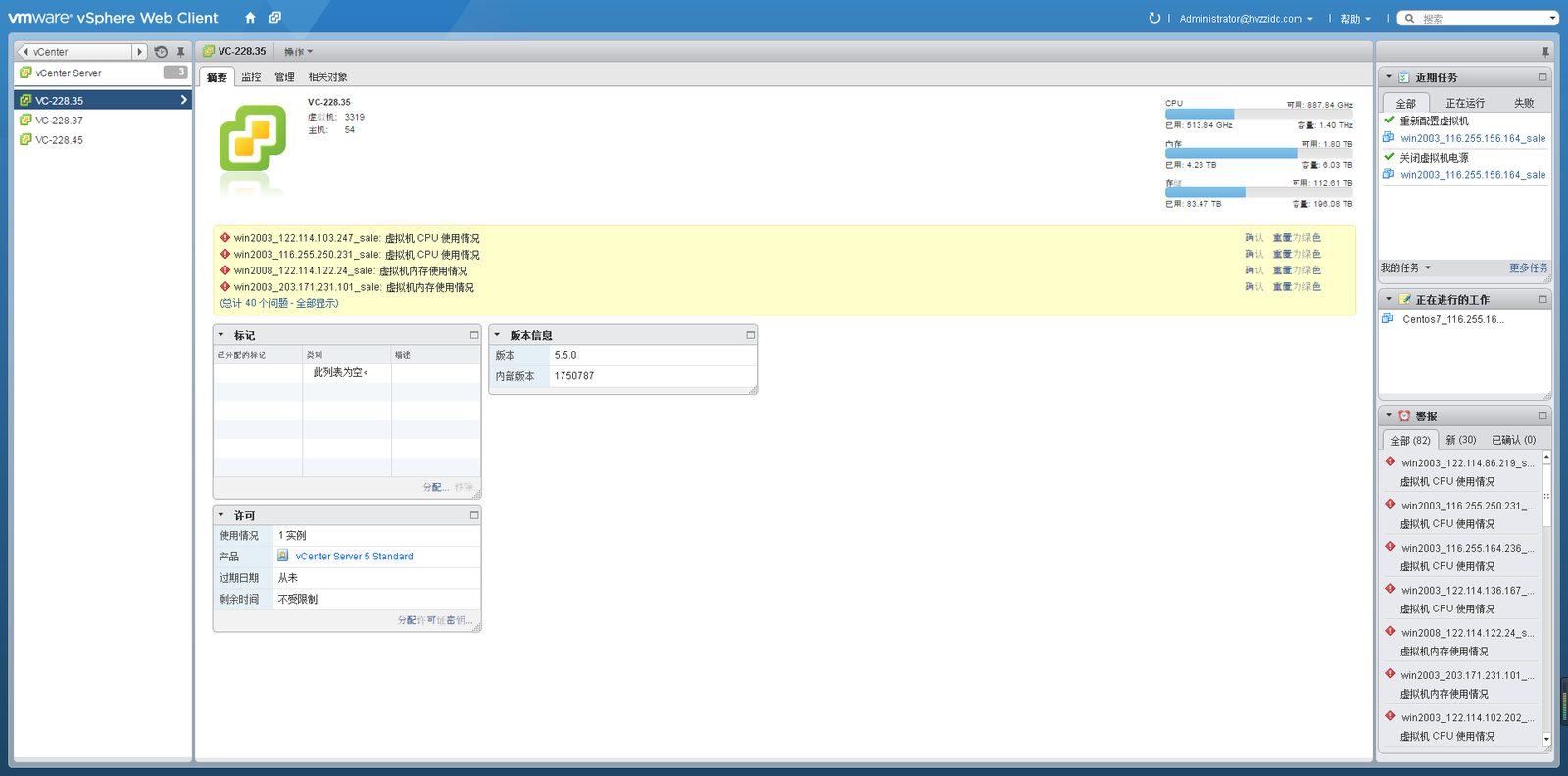Click the red alert icon for win2003_122.114.103.247_sale issue
Screen dimensions: 1568x776
(225, 237)
